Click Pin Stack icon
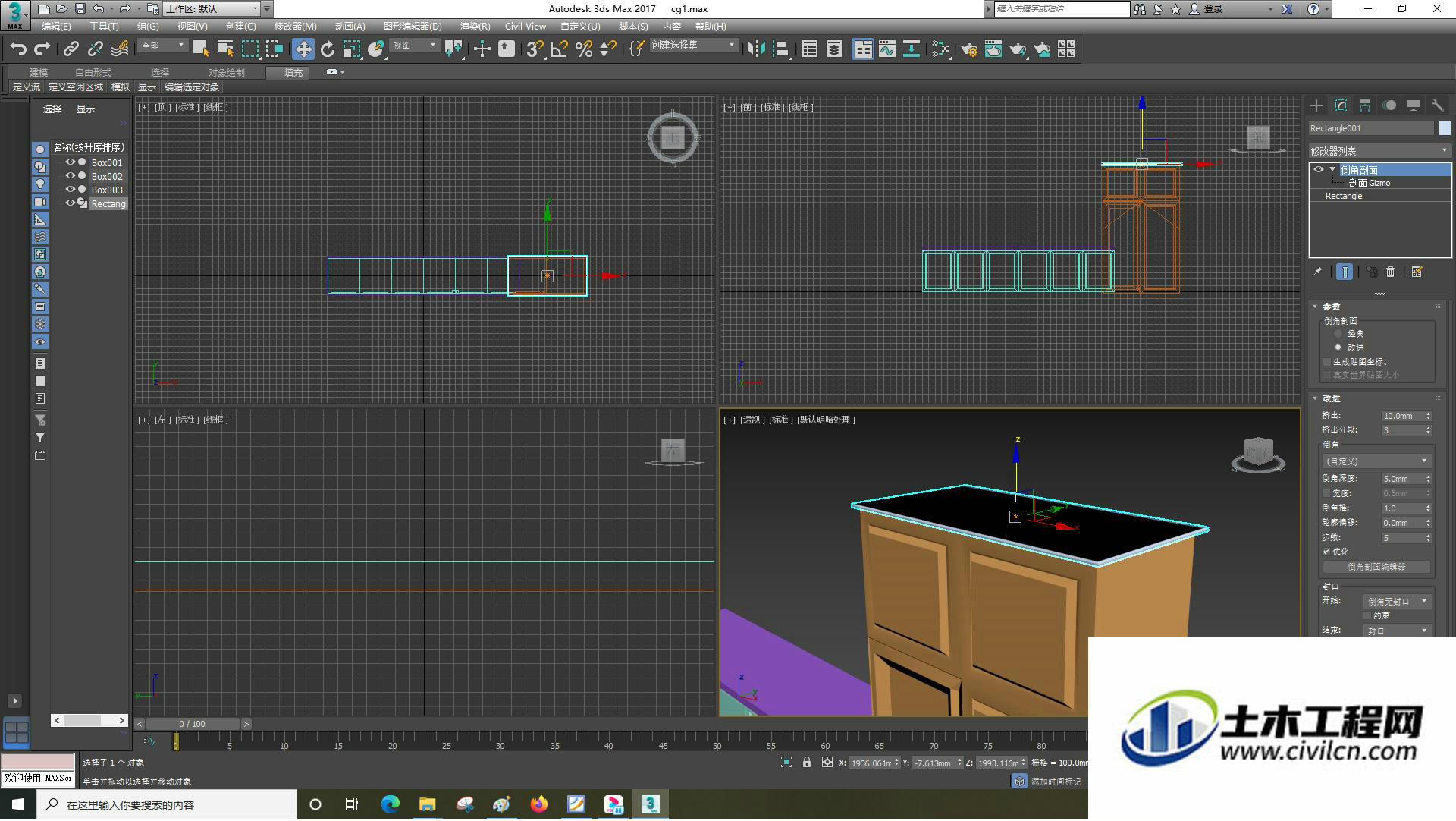 pyautogui.click(x=1317, y=272)
